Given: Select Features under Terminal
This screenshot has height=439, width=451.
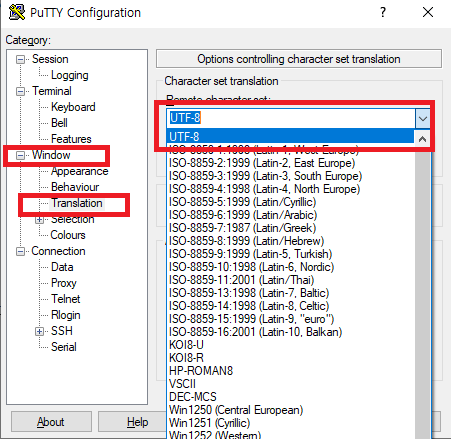Looking at the screenshot, I should [71, 139].
